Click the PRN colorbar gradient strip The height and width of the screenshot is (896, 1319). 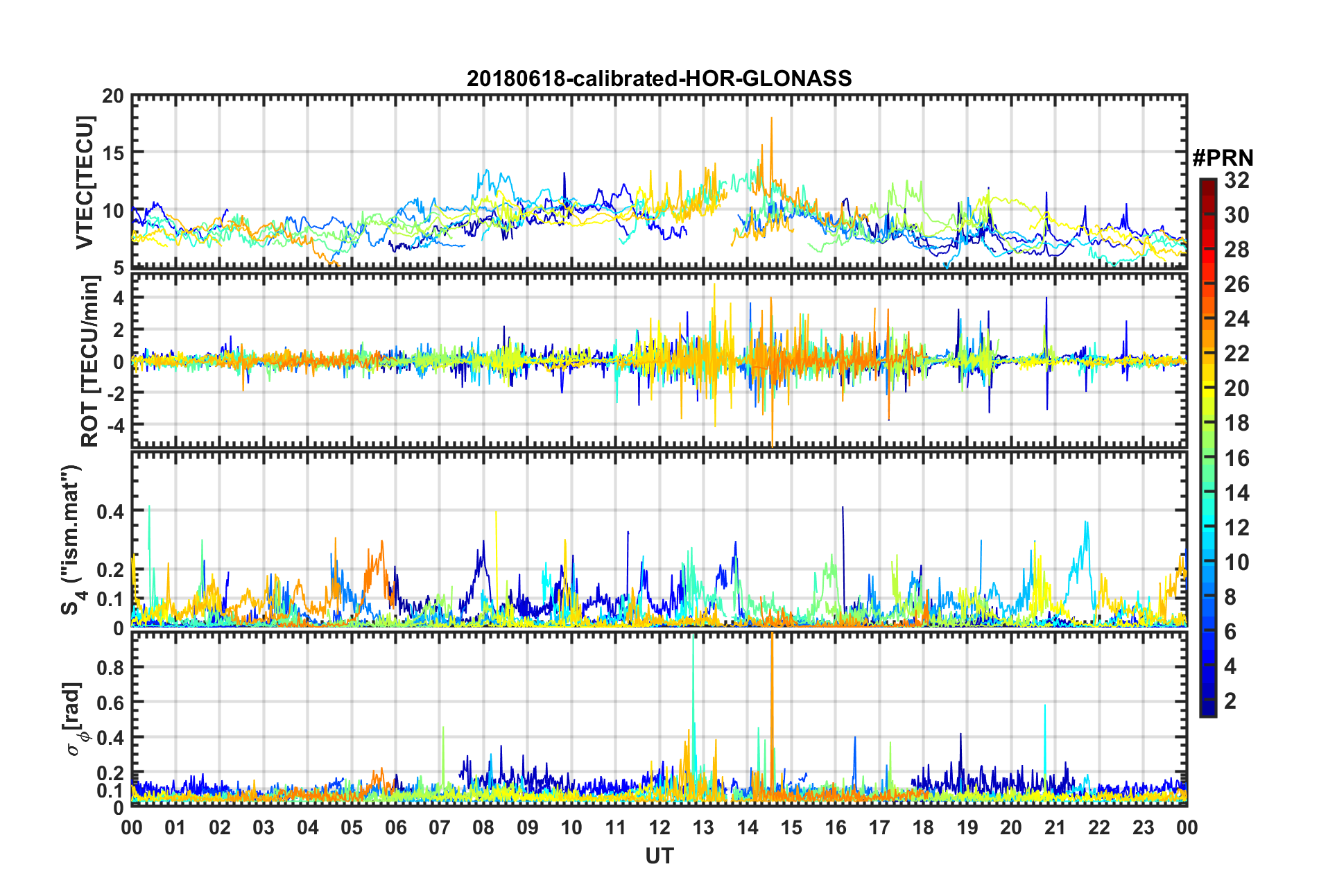1207,448
